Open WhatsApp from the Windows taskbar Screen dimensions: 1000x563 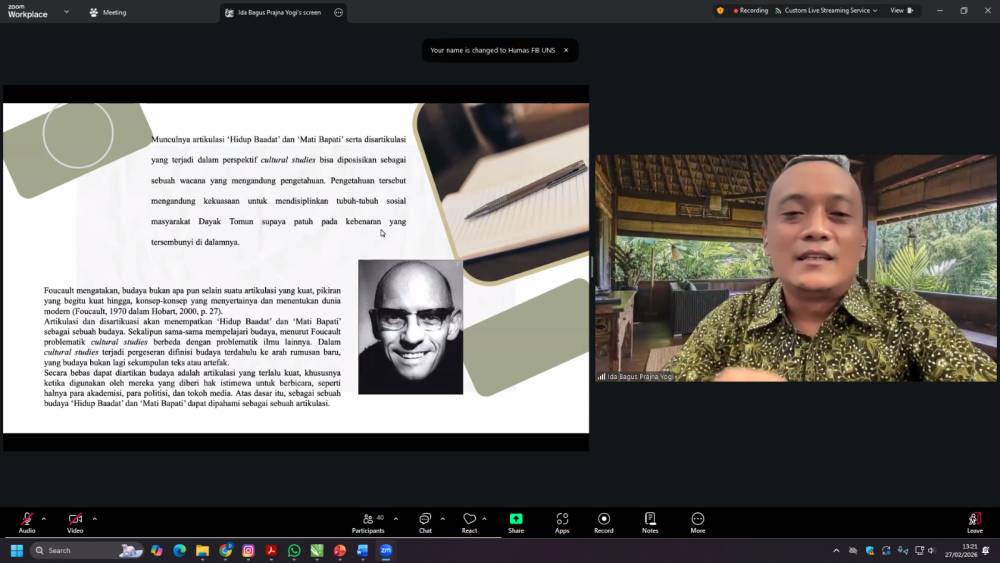[294, 550]
